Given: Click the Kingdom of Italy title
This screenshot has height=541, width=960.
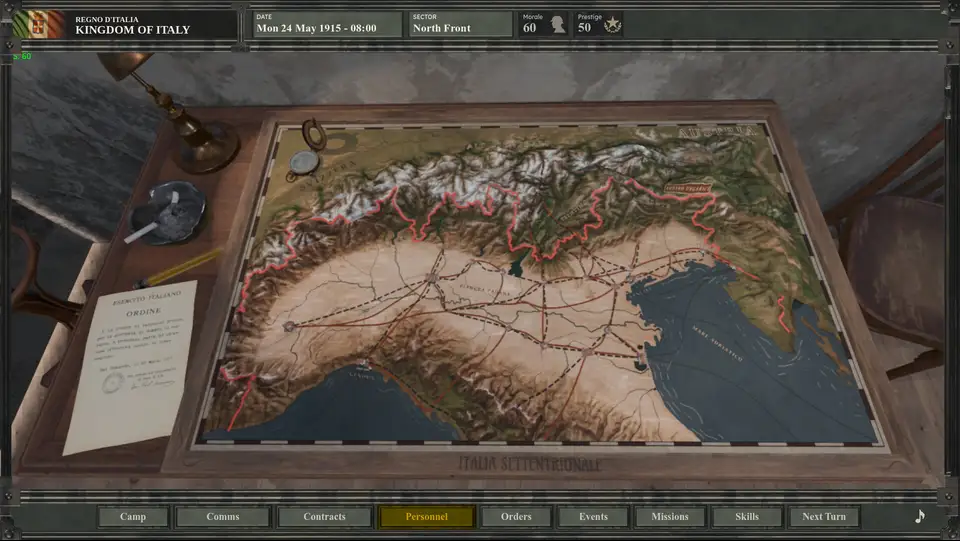Looking at the screenshot, I should (x=133, y=29).
